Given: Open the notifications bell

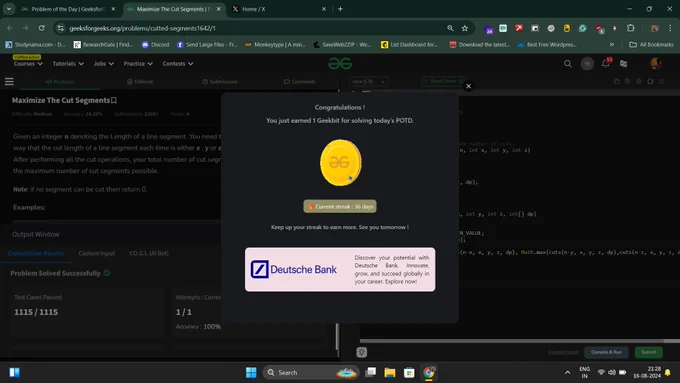Looking at the screenshot, I should [x=606, y=63].
